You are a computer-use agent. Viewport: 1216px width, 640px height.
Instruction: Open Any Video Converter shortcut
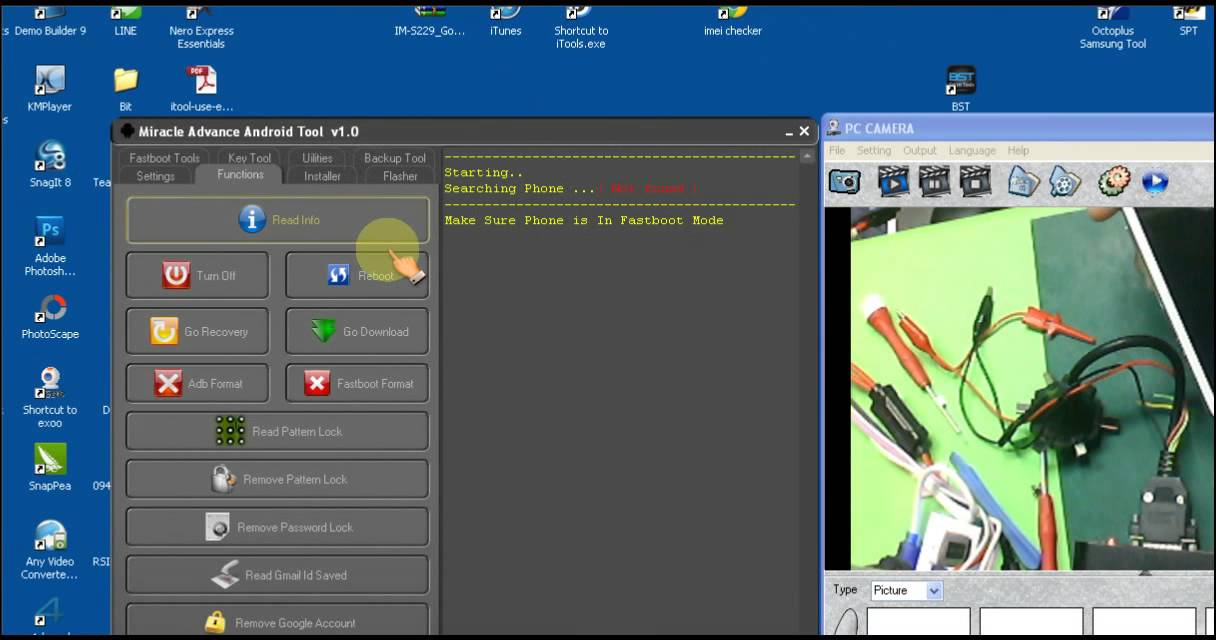pyautogui.click(x=50, y=549)
